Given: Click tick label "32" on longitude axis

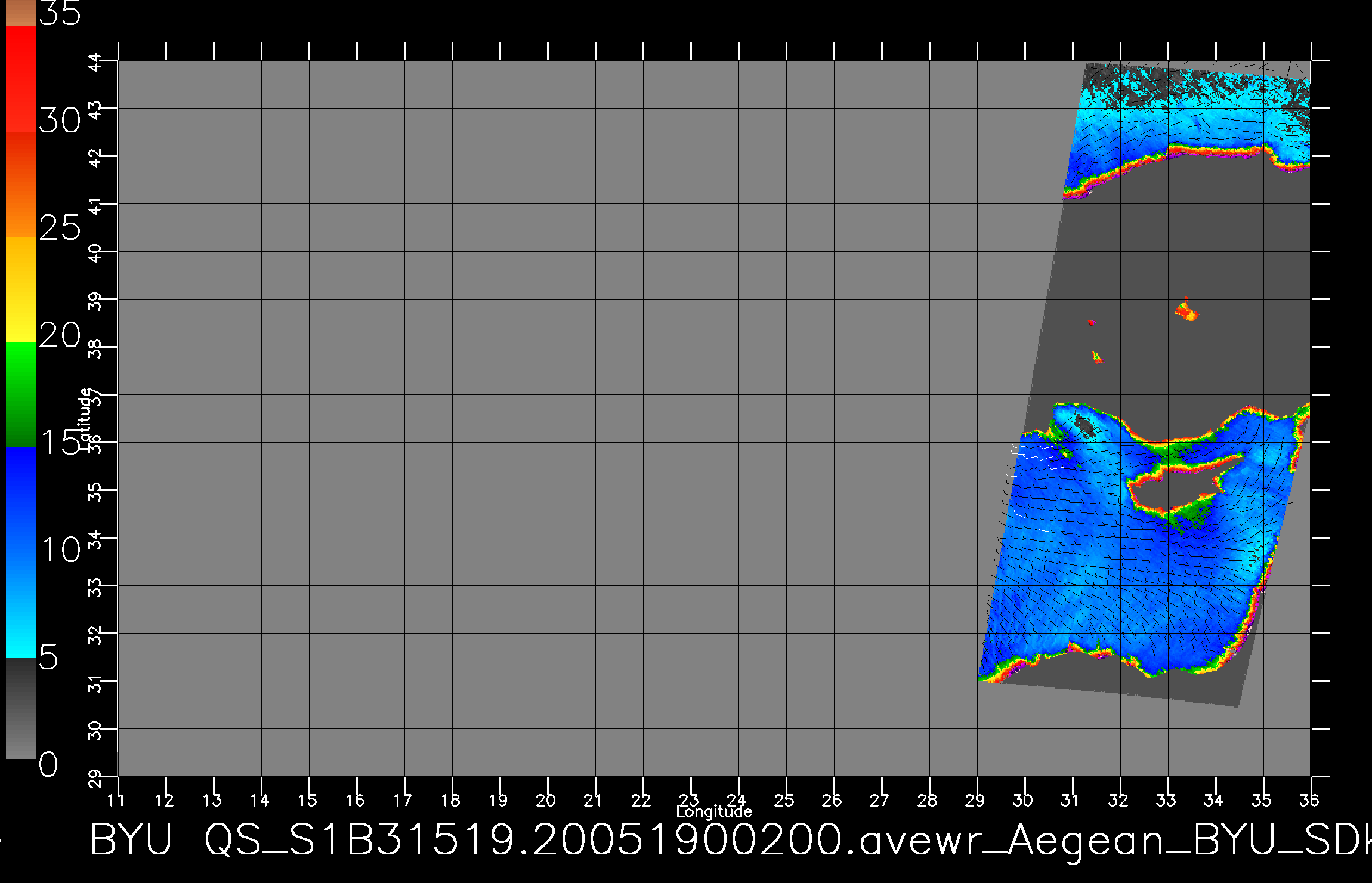Looking at the screenshot, I should point(1118,800).
